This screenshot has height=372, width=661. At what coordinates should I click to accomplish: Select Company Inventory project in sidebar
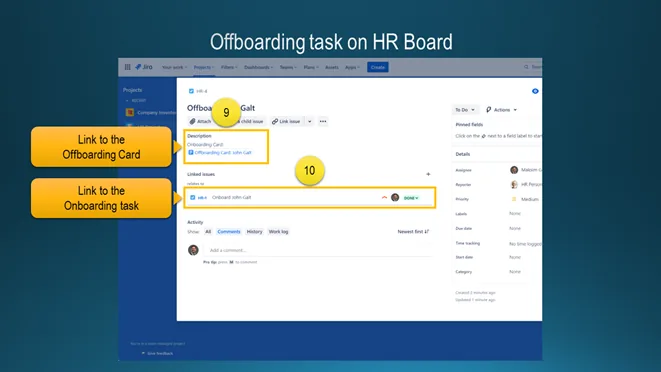[151, 113]
